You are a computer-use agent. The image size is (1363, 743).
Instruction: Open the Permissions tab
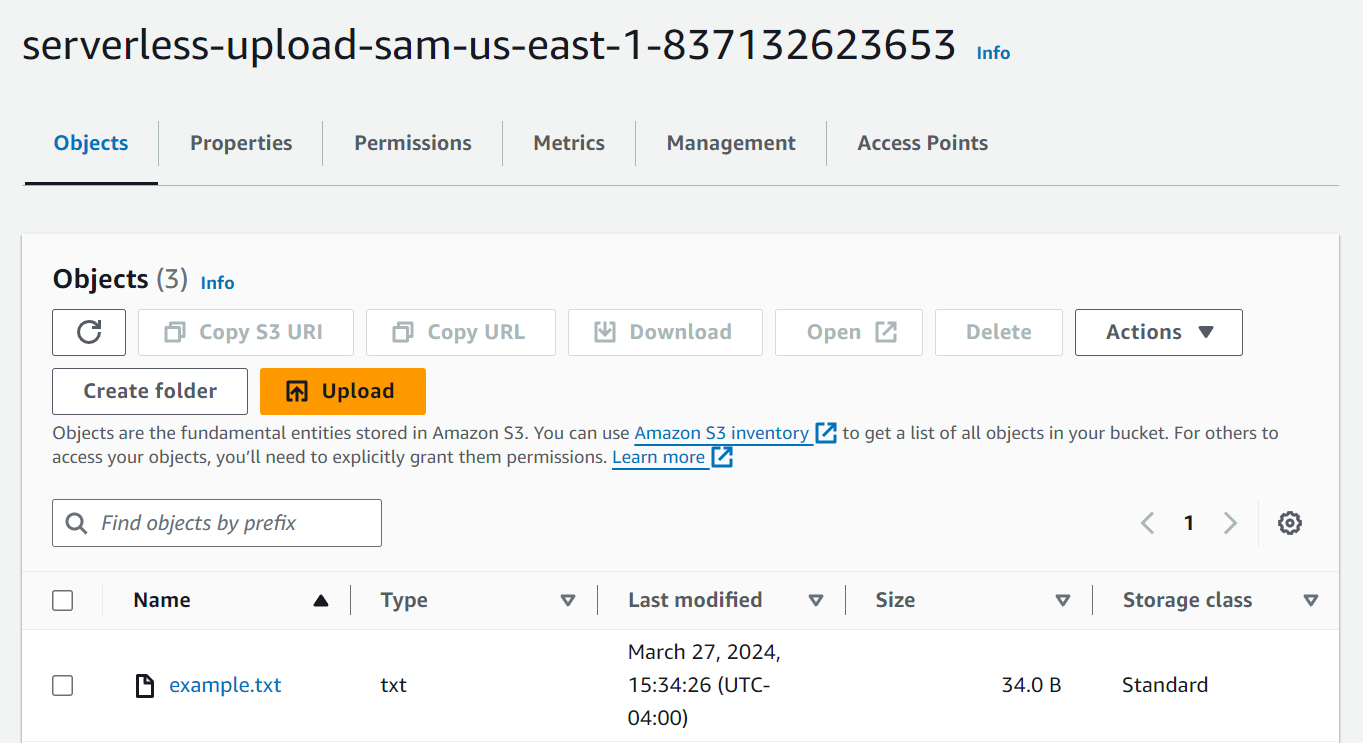(413, 143)
